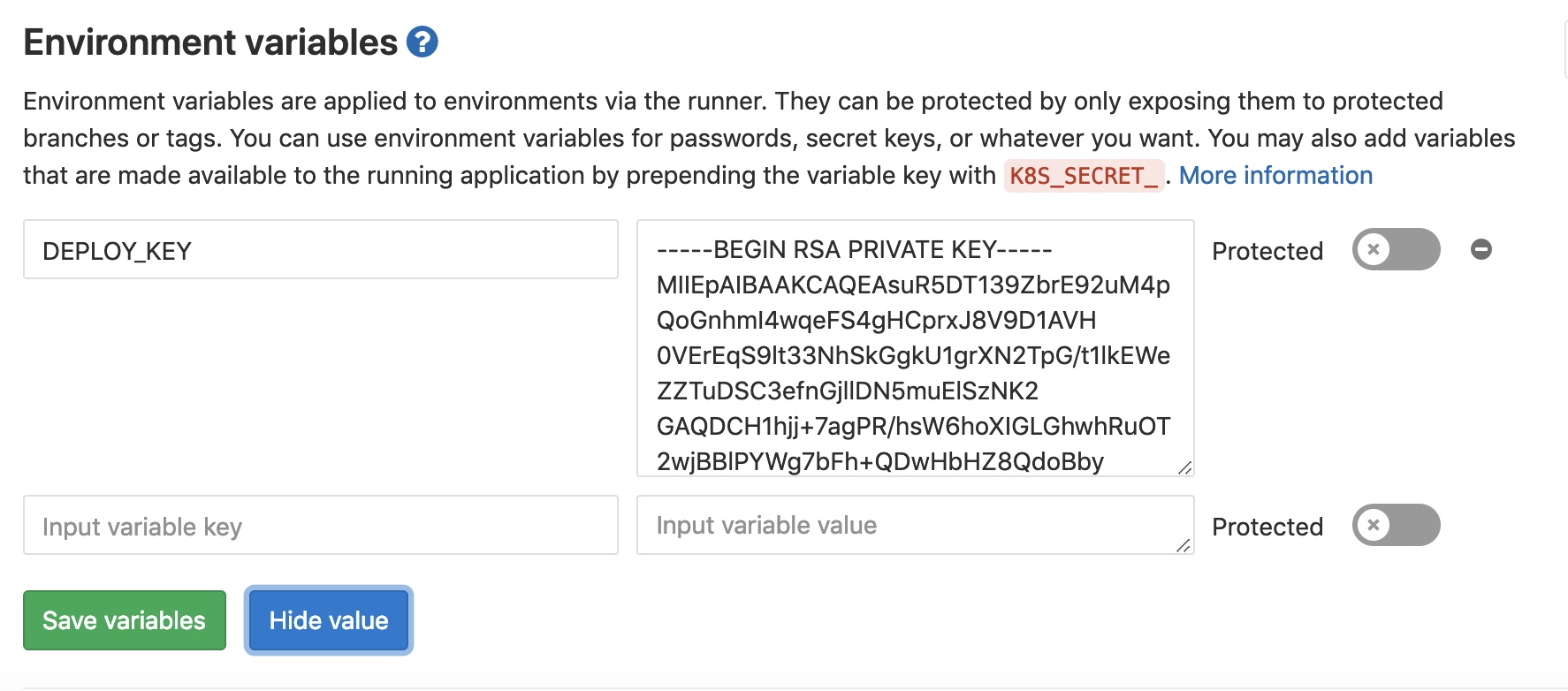This screenshot has height=691, width=1568.
Task: Click the BEGIN RSA PRIVATE KEY line
Action: [x=855, y=249]
